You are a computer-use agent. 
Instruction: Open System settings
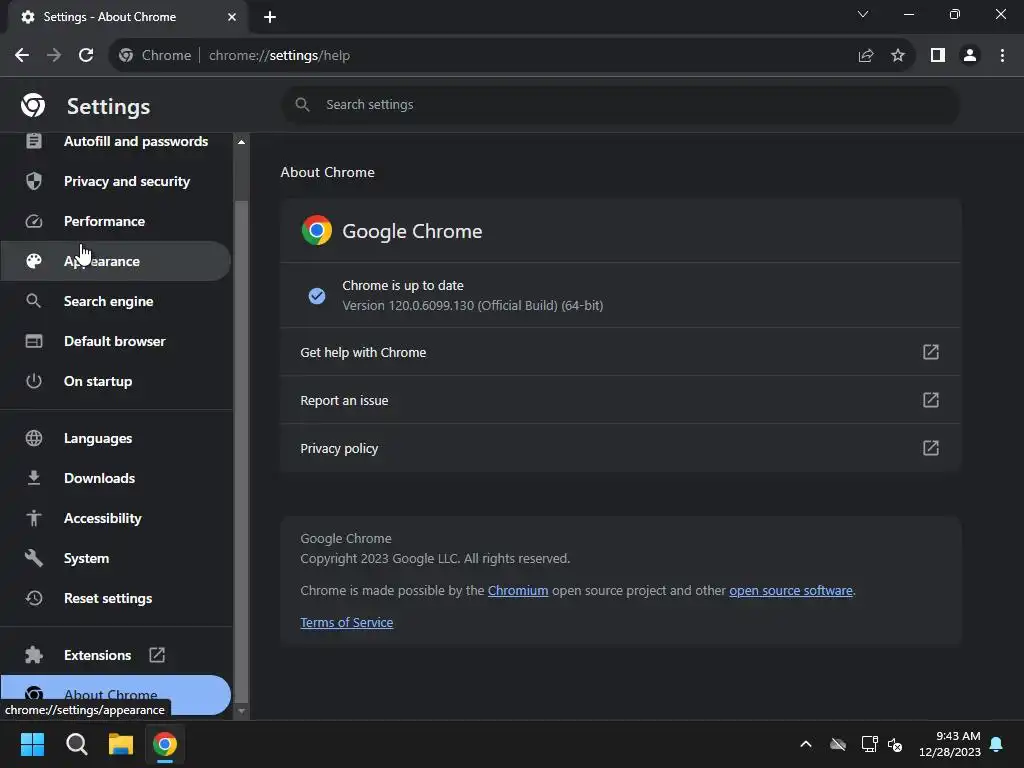pyautogui.click(x=116, y=558)
